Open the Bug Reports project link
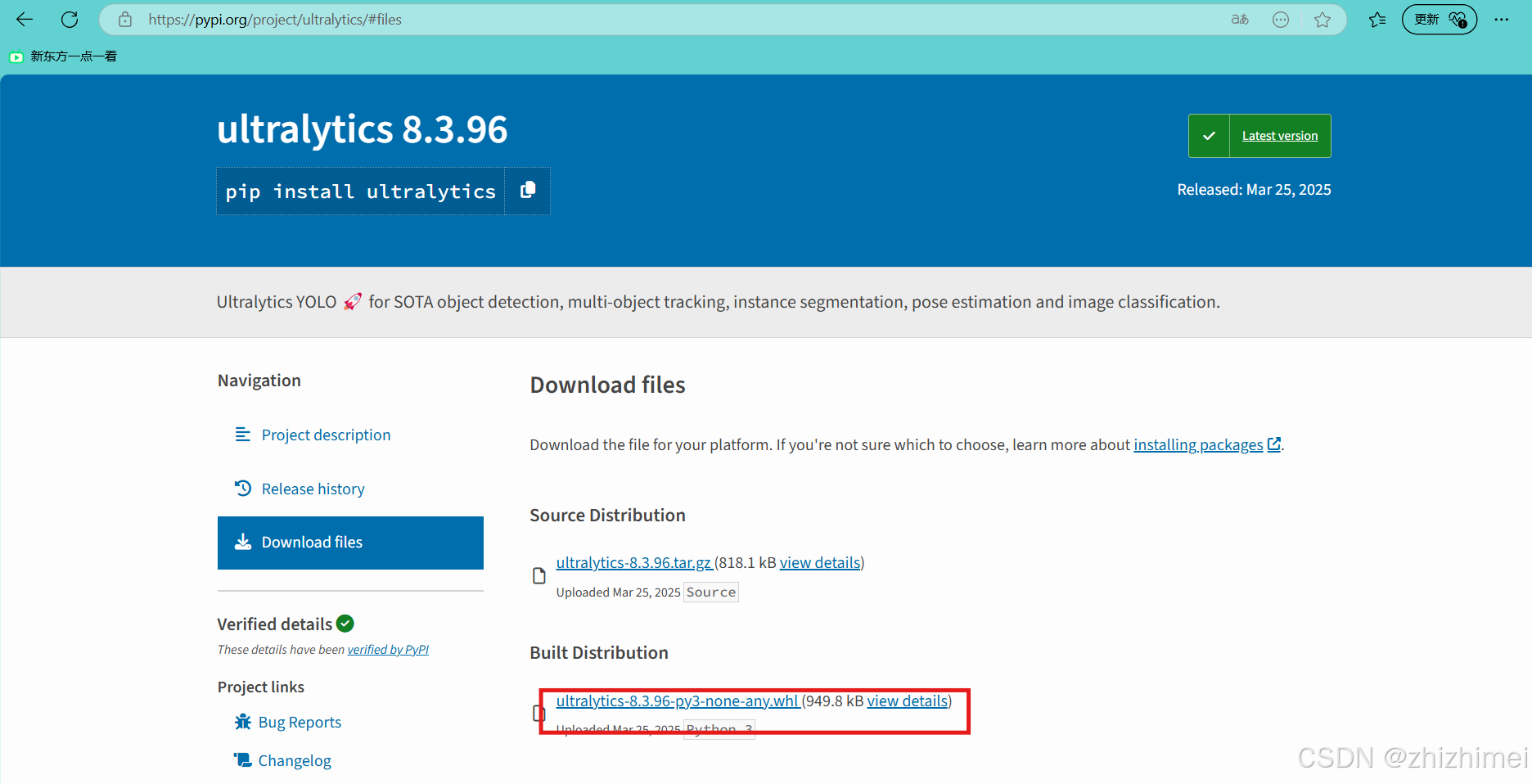 click(300, 722)
